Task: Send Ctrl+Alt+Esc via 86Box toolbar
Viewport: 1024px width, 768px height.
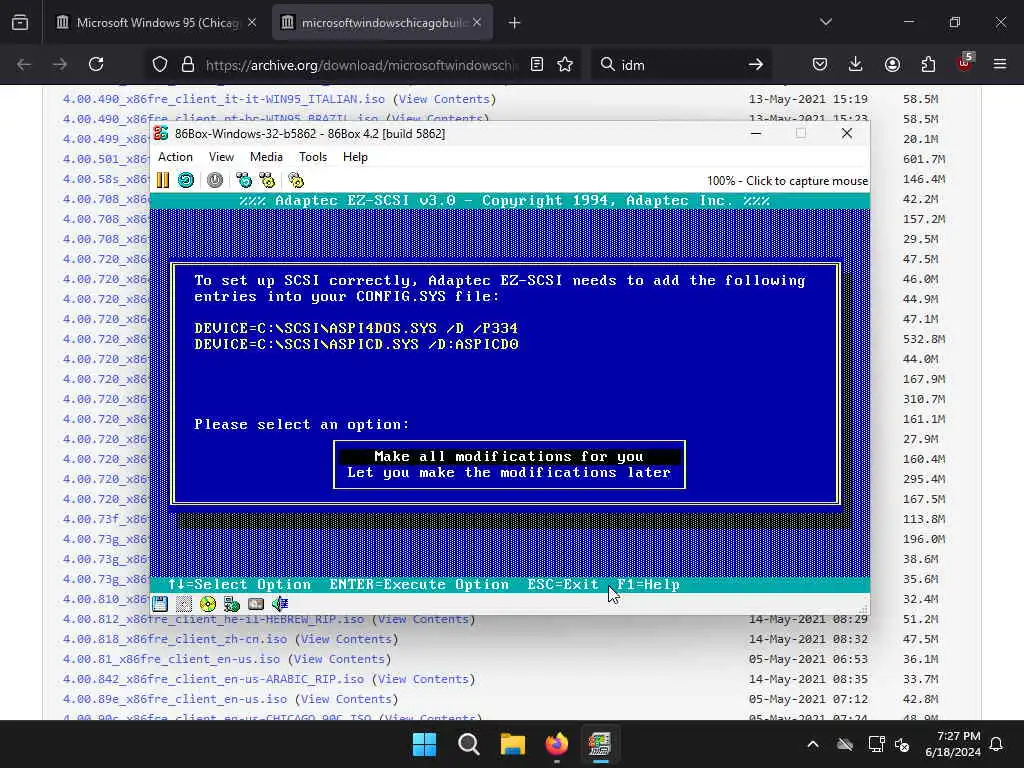Action: (267, 180)
